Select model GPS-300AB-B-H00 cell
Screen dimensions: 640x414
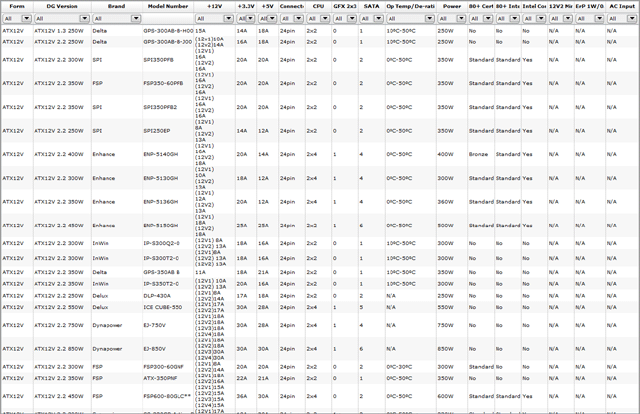(x=168, y=31)
